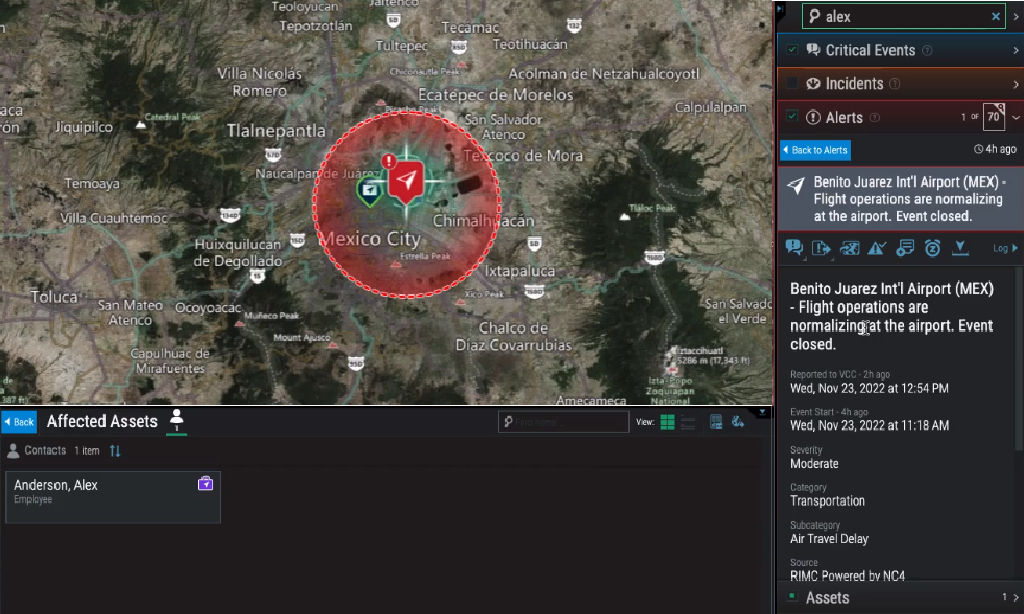Click the speech-bubble alert action icon

click(x=794, y=248)
